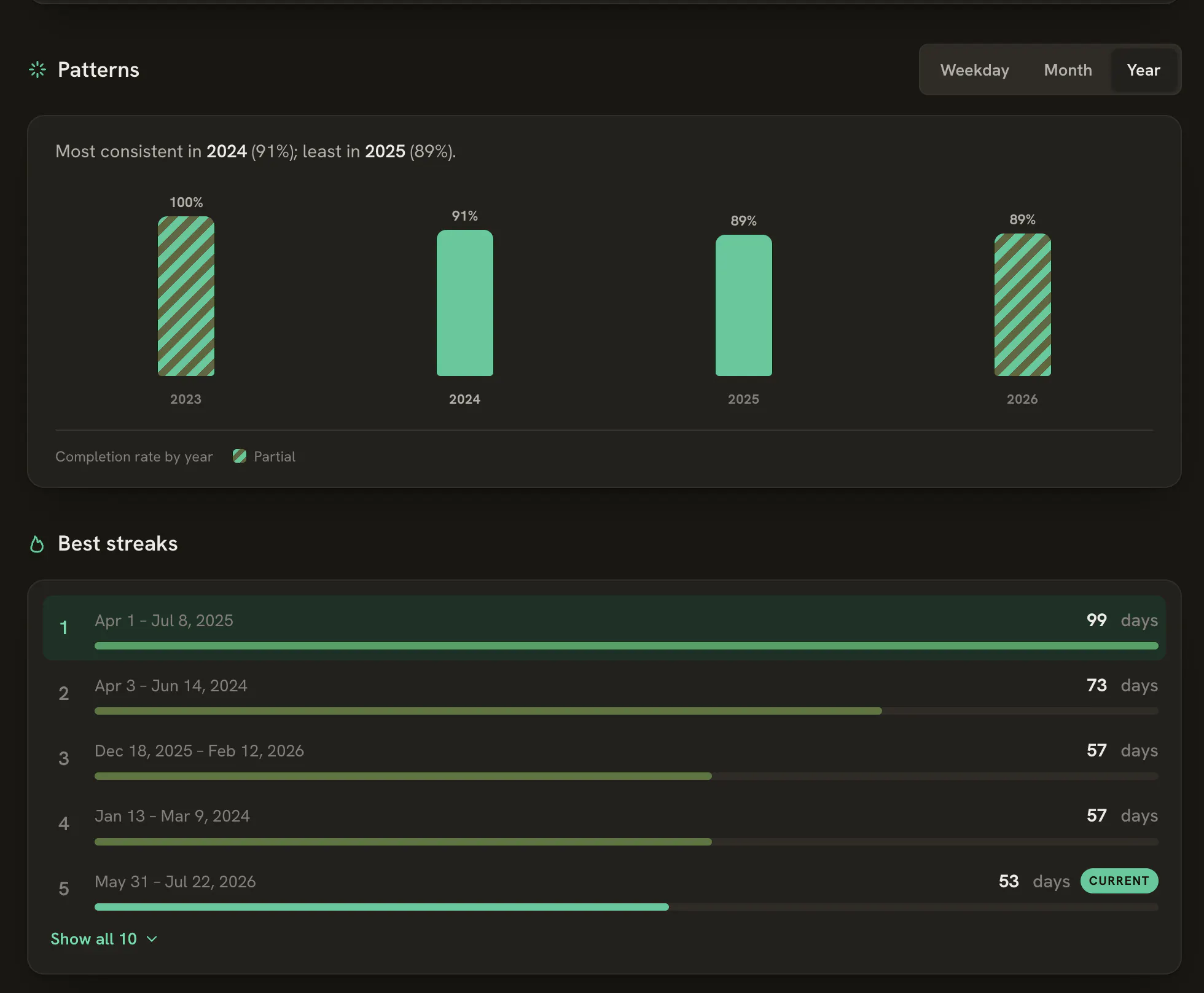Click the 2024 solid bar
This screenshot has width=1204, height=993.
point(465,303)
